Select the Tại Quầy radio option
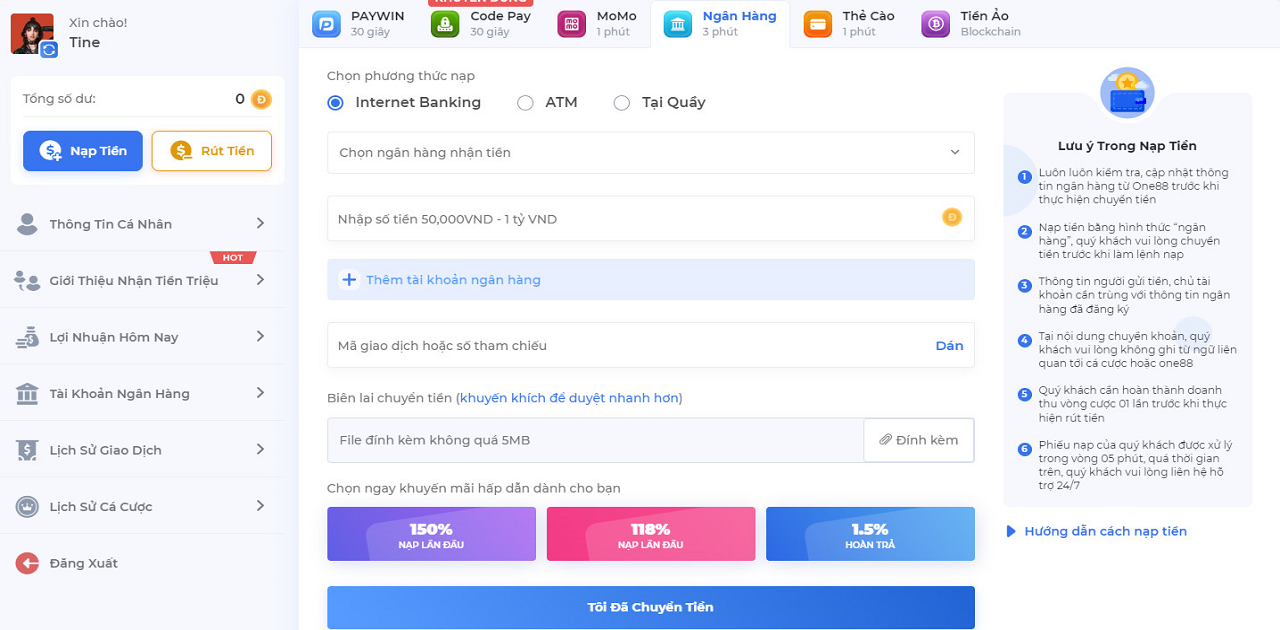The image size is (1280, 630). [x=622, y=102]
